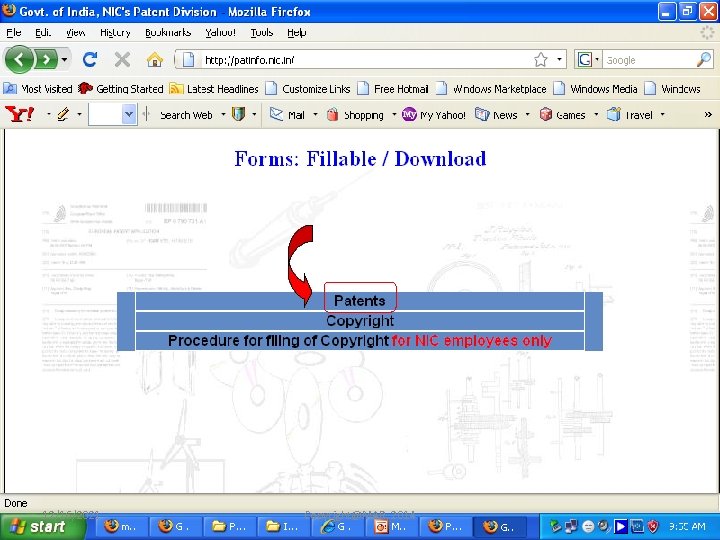This screenshot has height=540, width=720.
Task: Open the first folder window in taskbar
Action: (x=230, y=526)
